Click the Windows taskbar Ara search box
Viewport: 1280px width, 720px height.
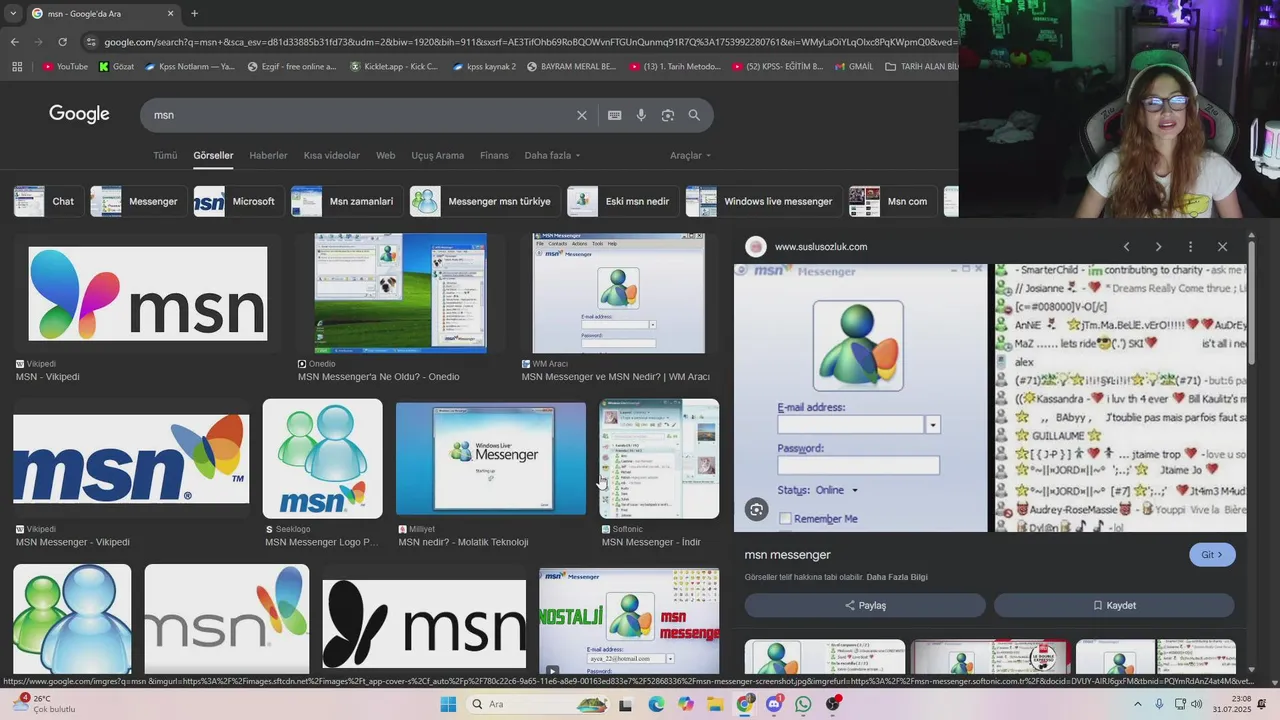538,704
